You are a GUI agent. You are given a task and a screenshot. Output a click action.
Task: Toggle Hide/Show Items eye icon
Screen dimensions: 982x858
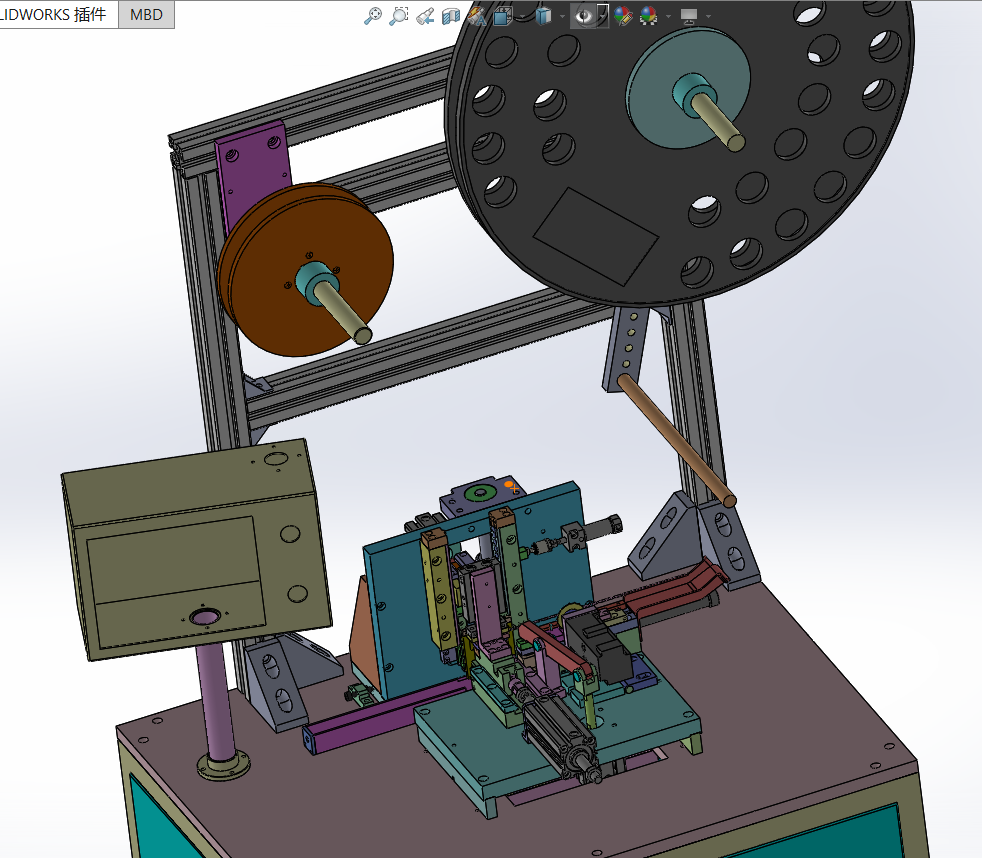(584, 16)
